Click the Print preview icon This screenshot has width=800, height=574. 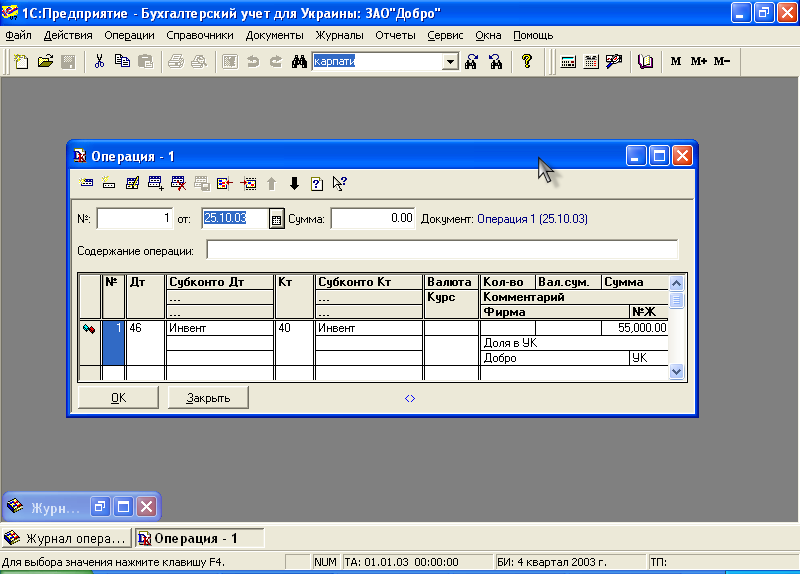(199, 62)
